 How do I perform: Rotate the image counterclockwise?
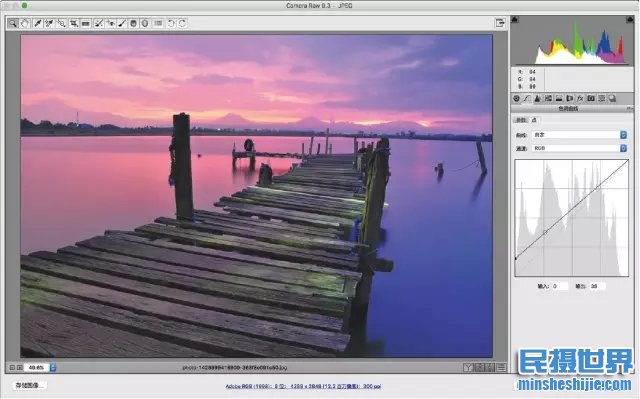[171, 23]
